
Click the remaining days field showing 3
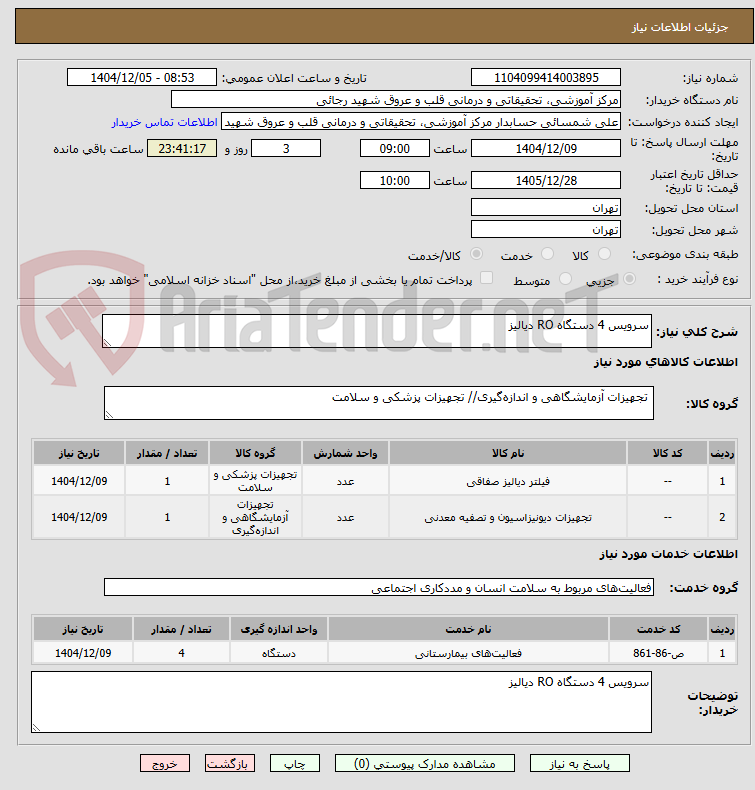(286, 148)
